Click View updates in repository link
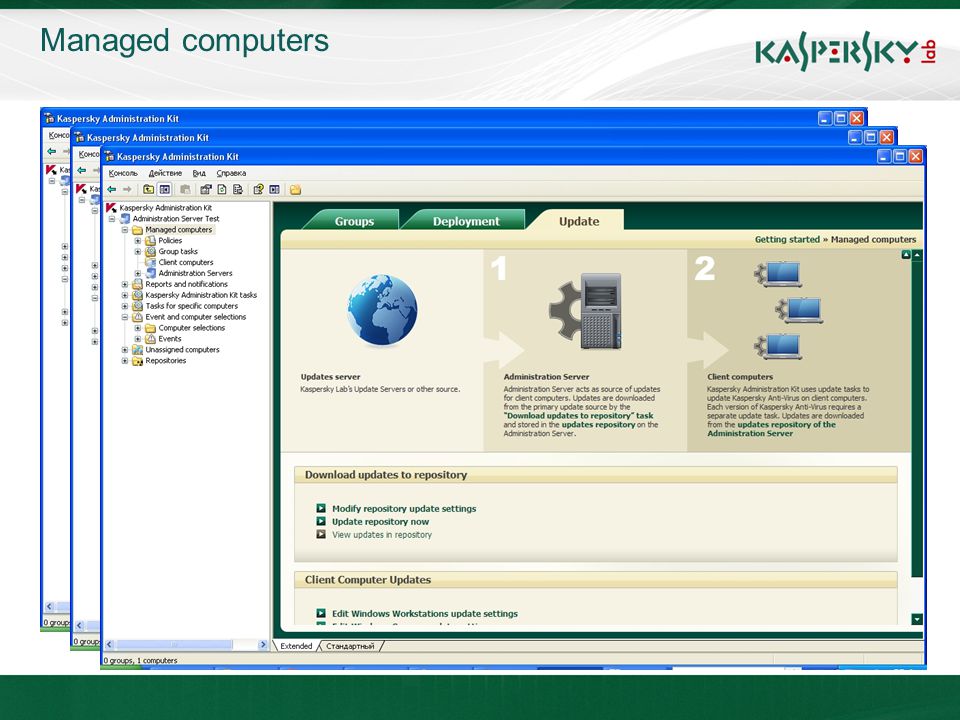This screenshot has width=960, height=720. tap(381, 534)
